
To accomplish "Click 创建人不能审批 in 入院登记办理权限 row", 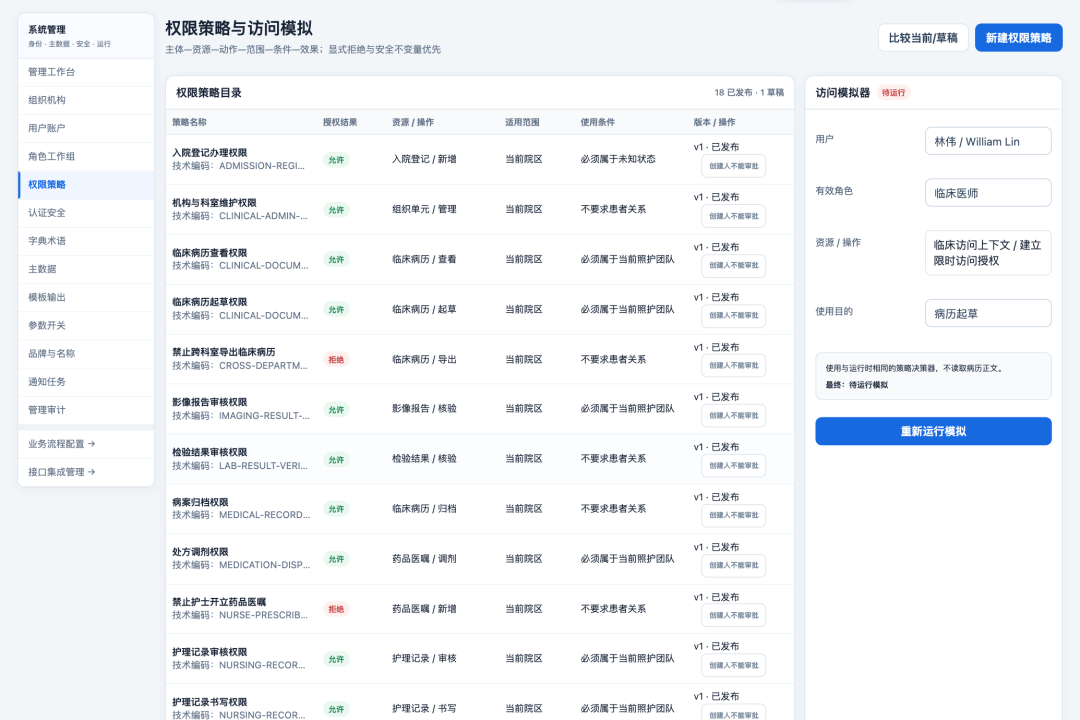I will click(x=734, y=166).
